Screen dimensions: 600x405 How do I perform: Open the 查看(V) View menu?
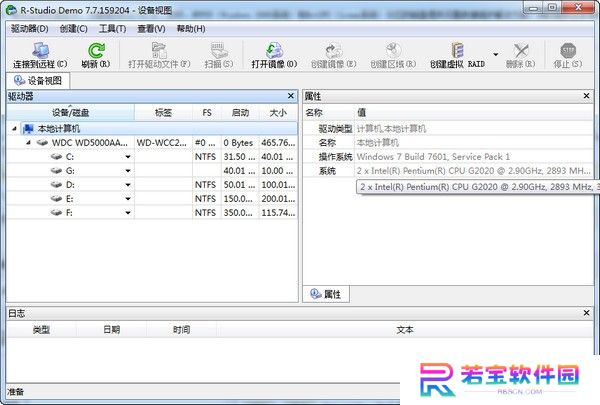[x=151, y=29]
